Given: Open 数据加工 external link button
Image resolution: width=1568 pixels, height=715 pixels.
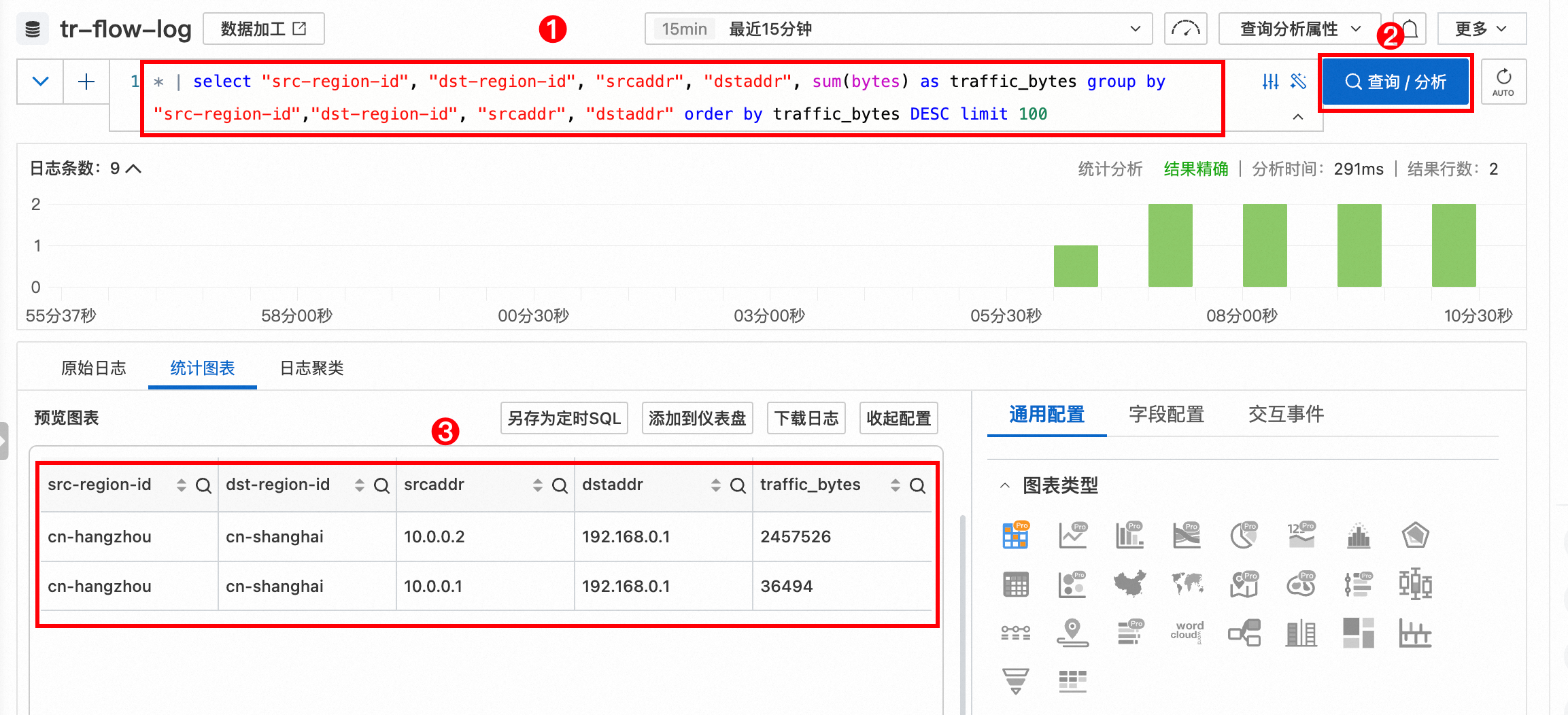Looking at the screenshot, I should (264, 29).
